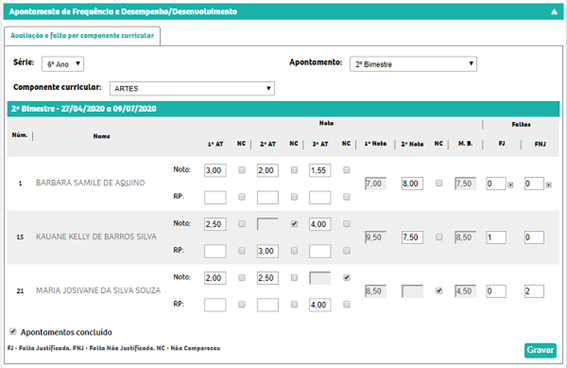This screenshot has height=368, width=567.
Task: Click Maria's FJ field with value 0
Action: point(496,291)
